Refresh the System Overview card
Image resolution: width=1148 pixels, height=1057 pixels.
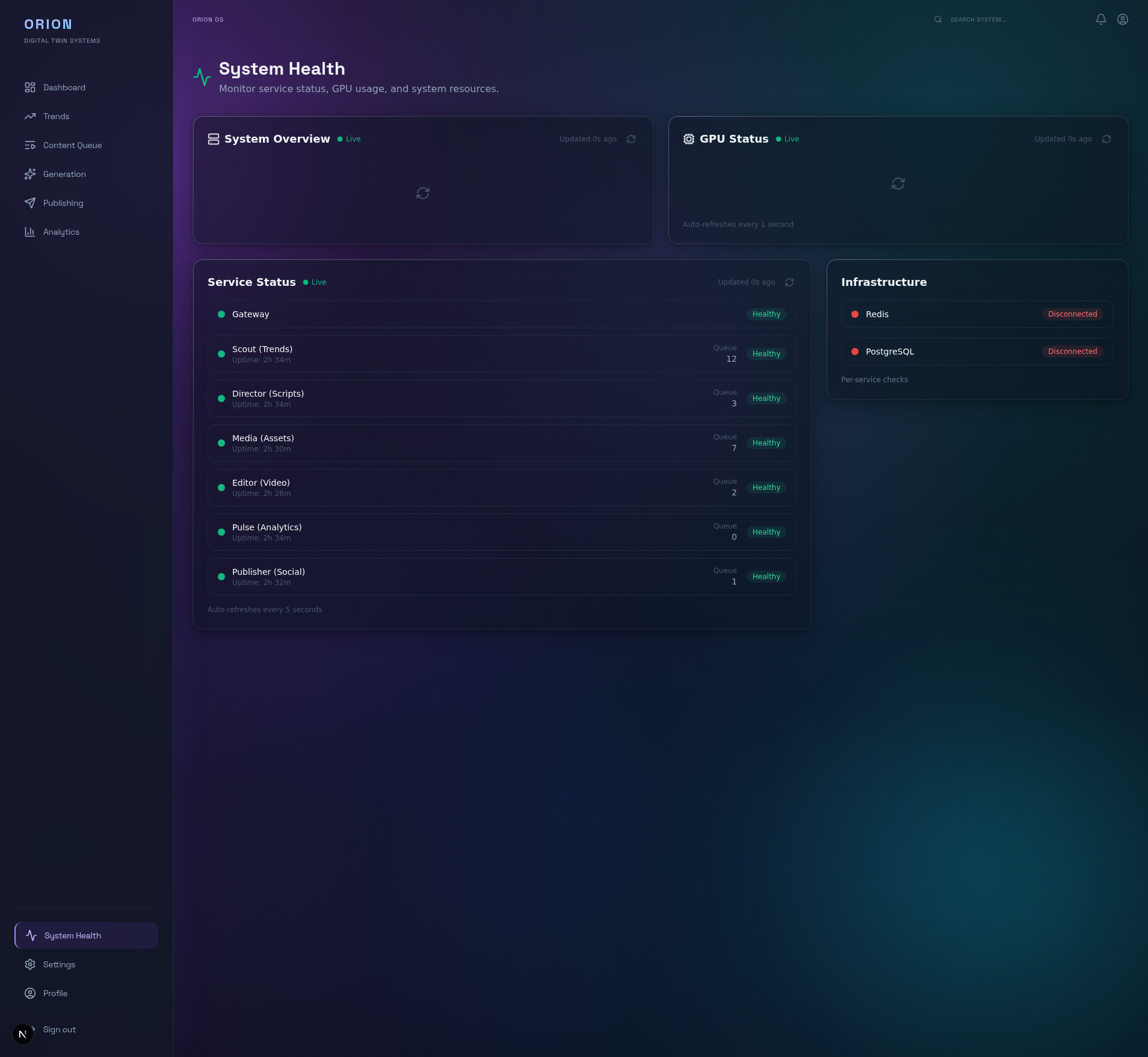tap(631, 139)
